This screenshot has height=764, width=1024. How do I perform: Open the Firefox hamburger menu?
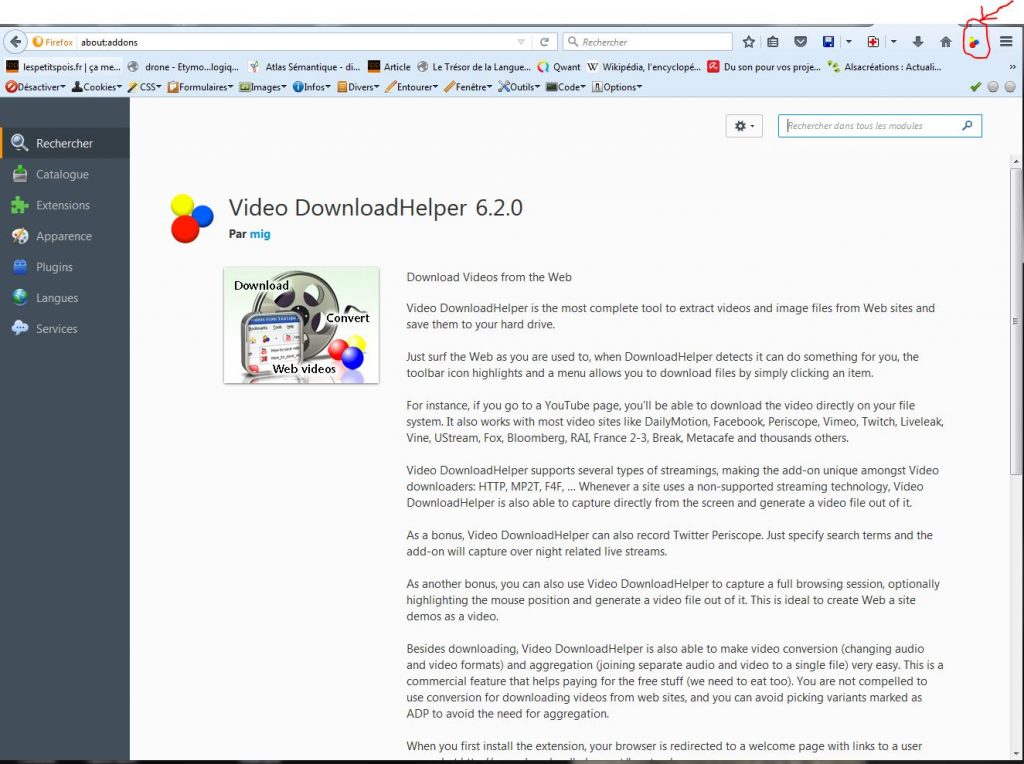(x=1006, y=42)
